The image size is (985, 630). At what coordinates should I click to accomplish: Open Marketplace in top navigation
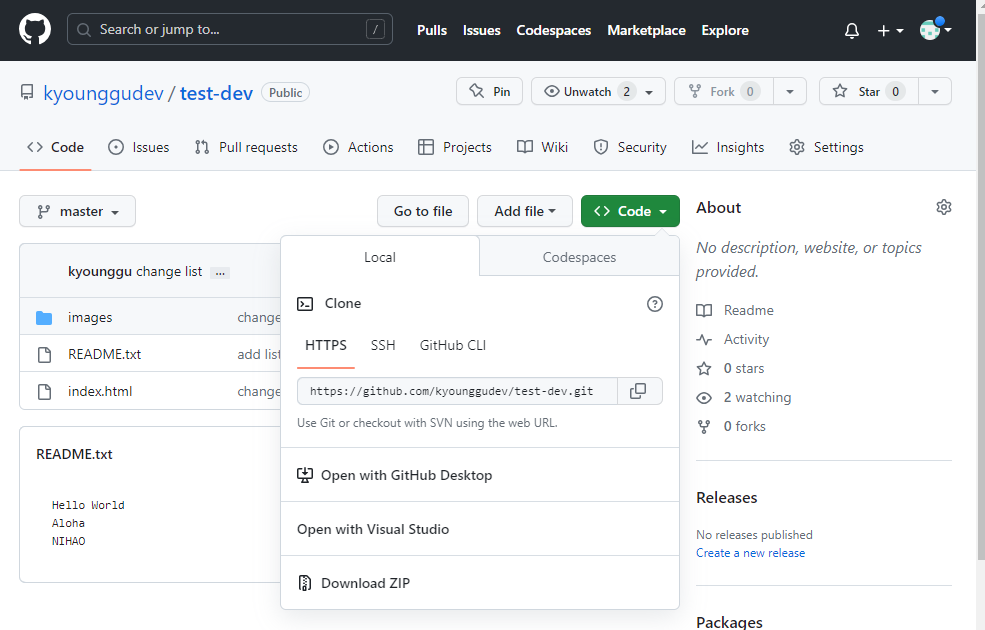pyautogui.click(x=646, y=30)
